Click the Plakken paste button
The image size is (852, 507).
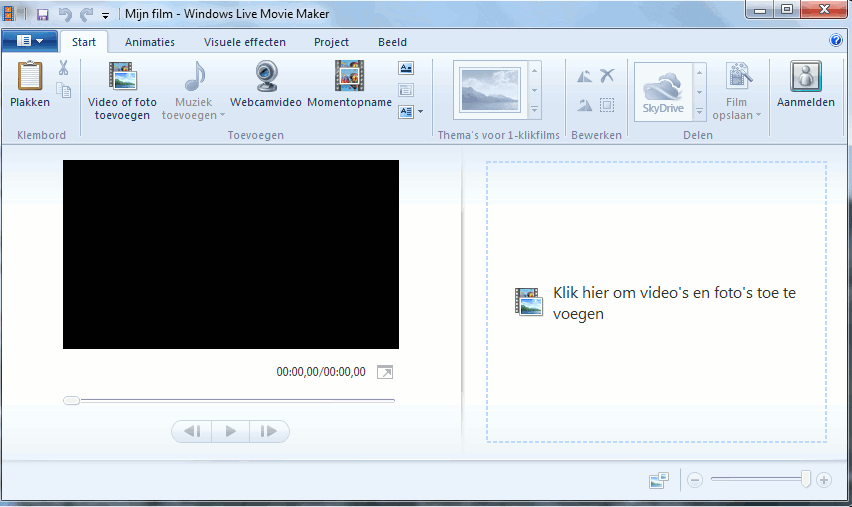30,84
